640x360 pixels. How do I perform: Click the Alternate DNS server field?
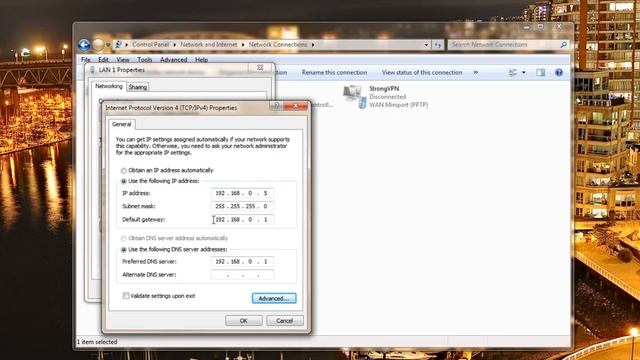point(242,275)
